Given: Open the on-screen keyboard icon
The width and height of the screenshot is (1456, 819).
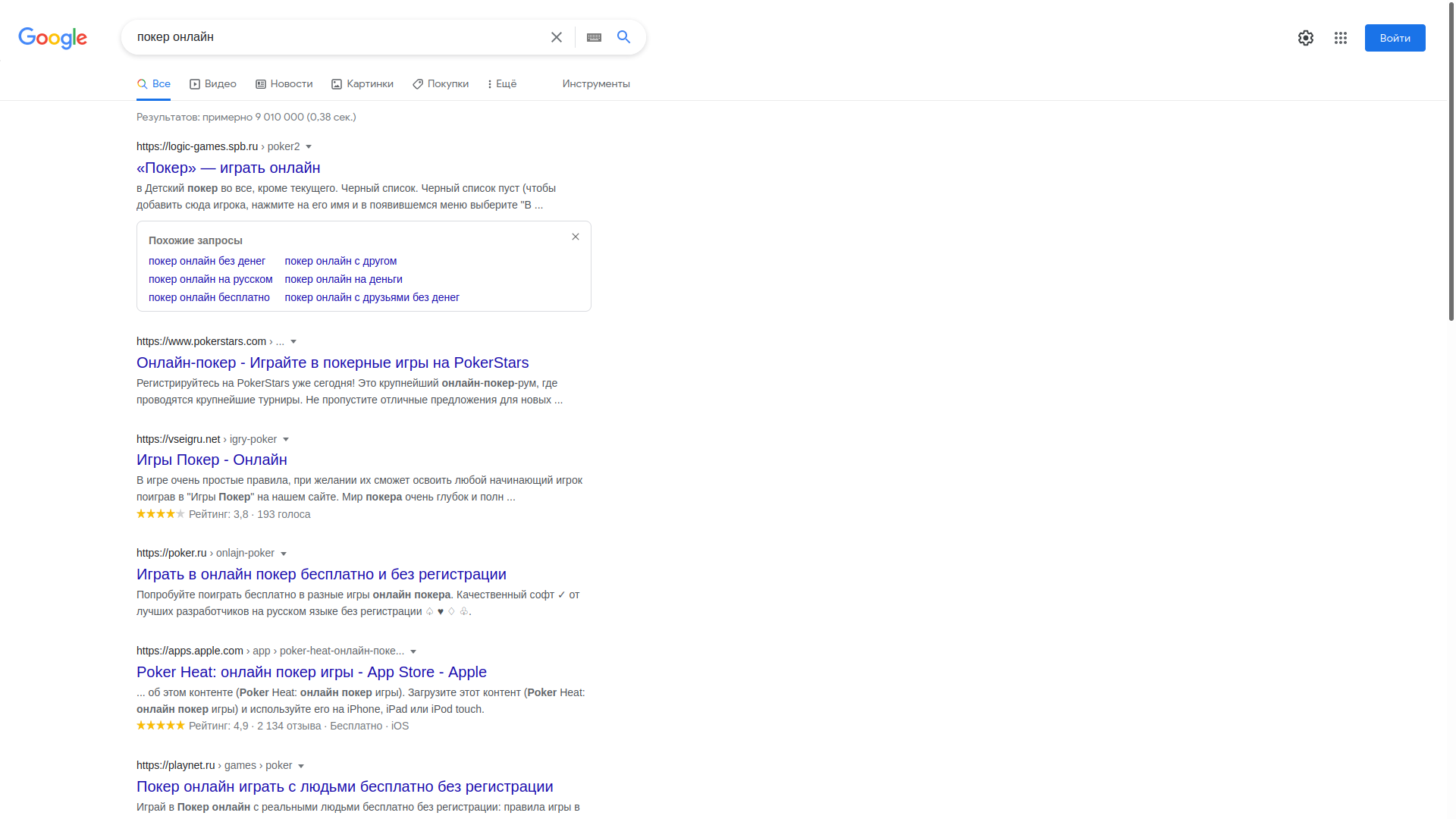Looking at the screenshot, I should coord(594,37).
